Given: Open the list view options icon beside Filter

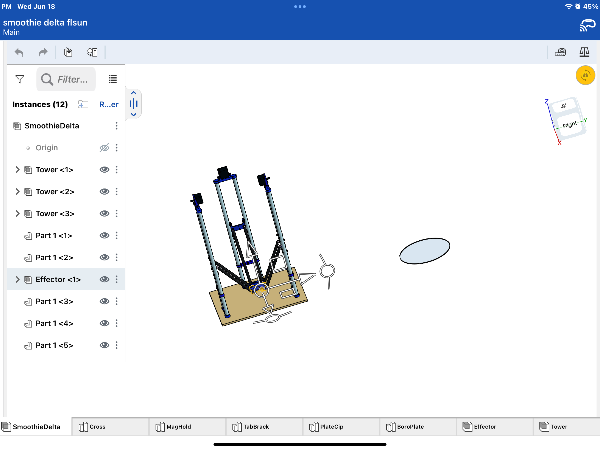Looking at the screenshot, I should [113, 79].
